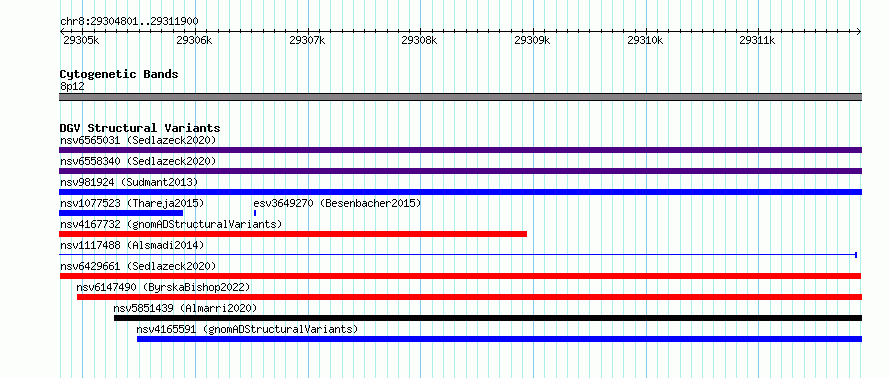Click the chr8:29304801..29311900 region label
This screenshot has height=378, width=890.
(129, 22)
